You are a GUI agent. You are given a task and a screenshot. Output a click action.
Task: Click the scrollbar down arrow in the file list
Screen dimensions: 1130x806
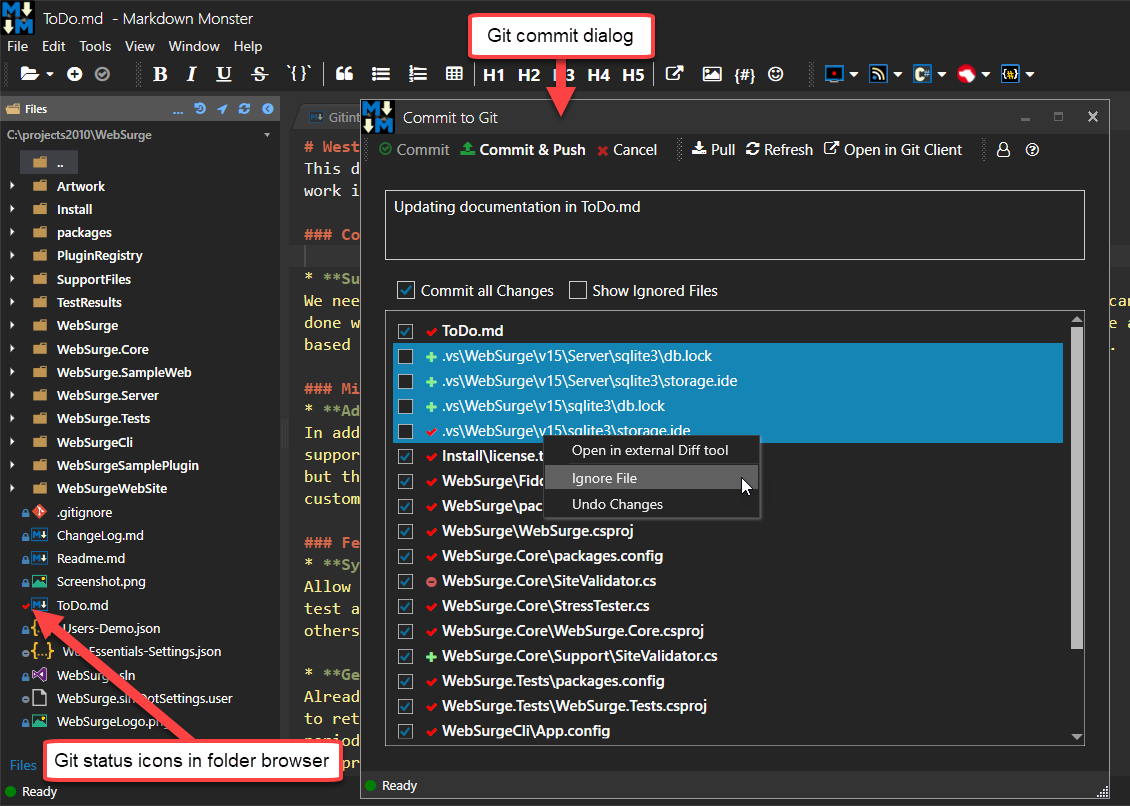pyautogui.click(x=1077, y=737)
